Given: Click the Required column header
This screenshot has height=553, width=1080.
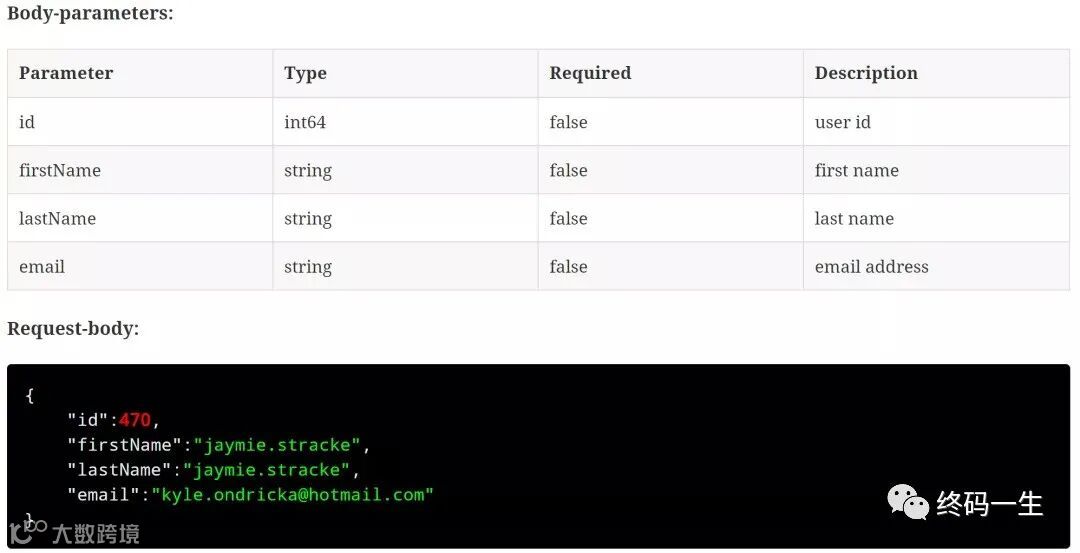Looking at the screenshot, I should (x=590, y=73).
